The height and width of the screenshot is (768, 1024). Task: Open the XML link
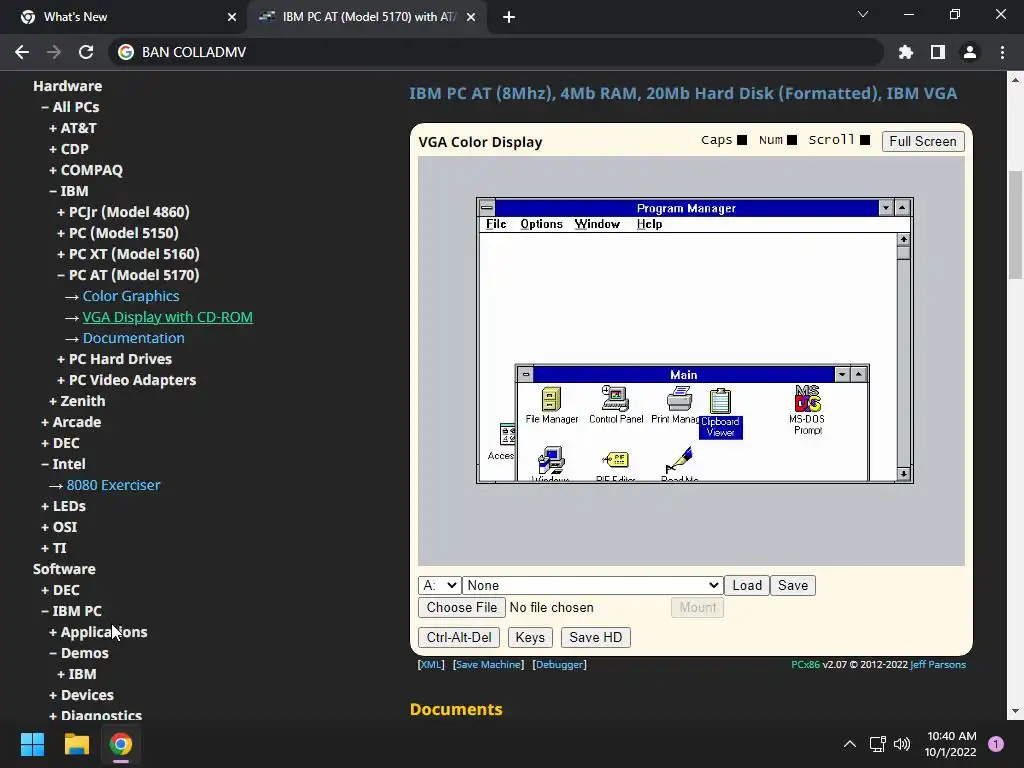pos(430,664)
